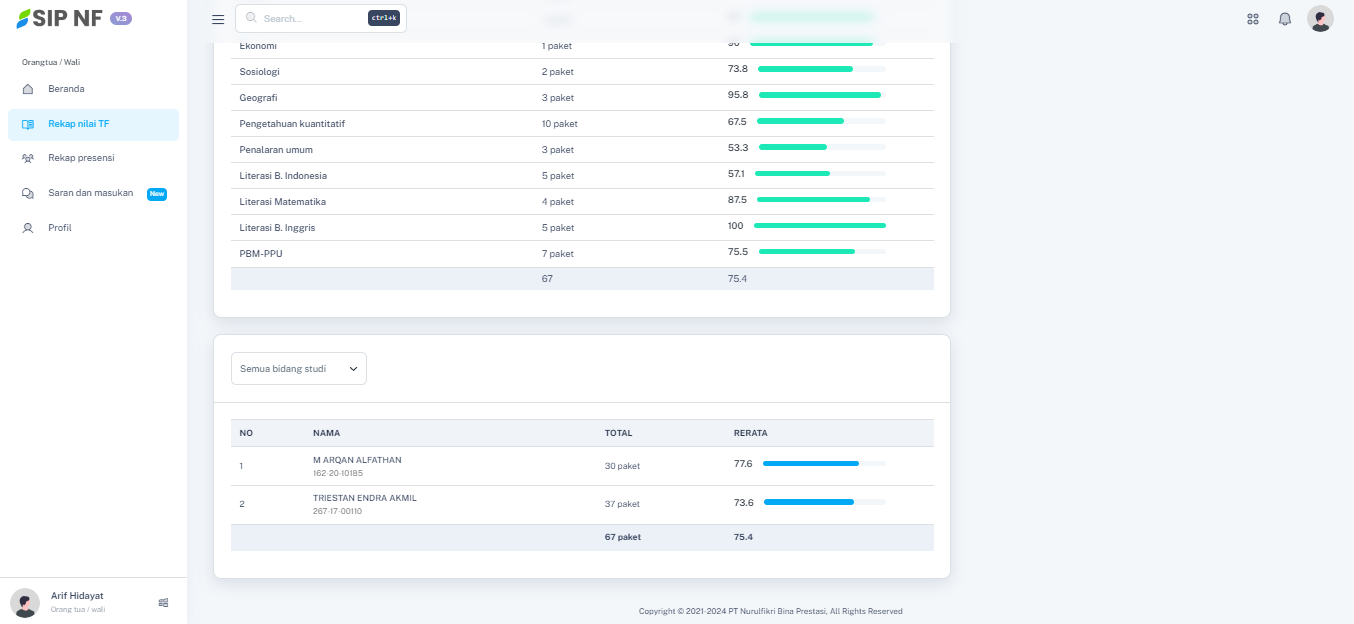Viewport: 1354px width, 624px height.
Task: Go to the Rekap presensi menu
Action: pos(81,158)
